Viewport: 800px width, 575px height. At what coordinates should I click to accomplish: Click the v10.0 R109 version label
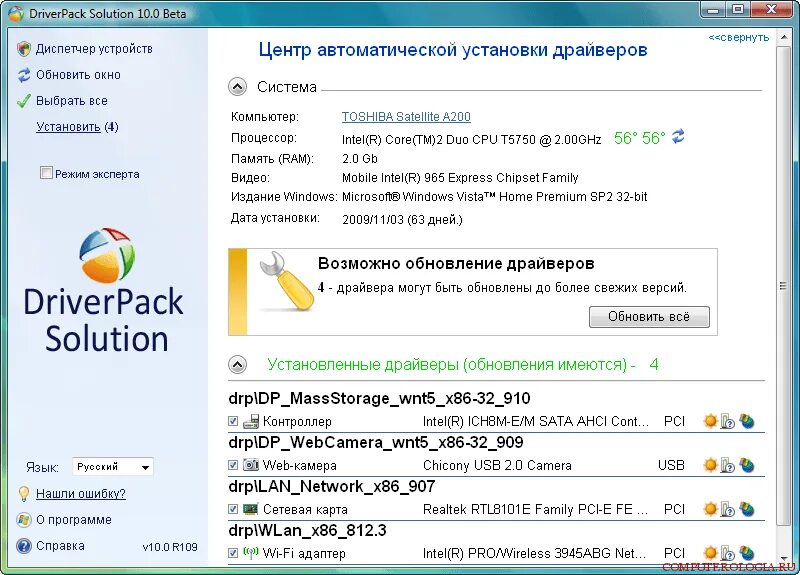coord(170,547)
